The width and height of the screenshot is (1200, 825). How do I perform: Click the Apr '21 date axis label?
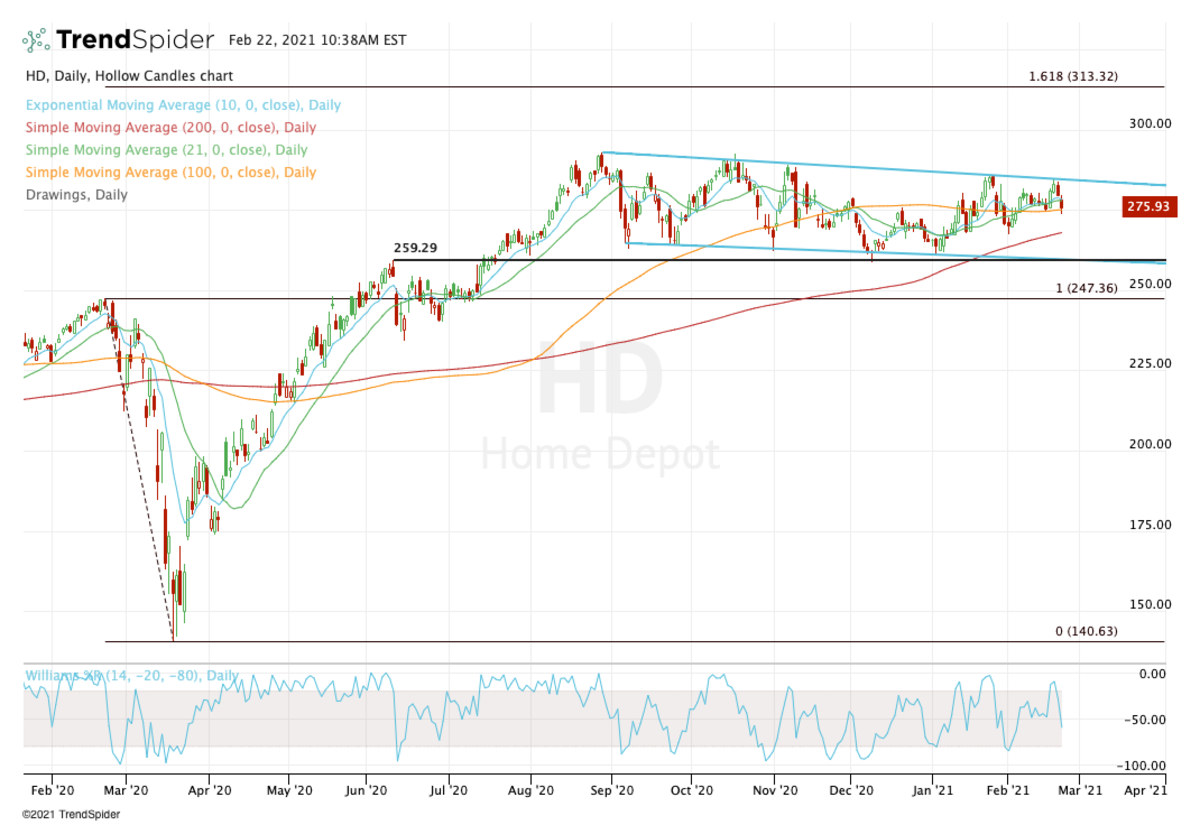(x=1146, y=789)
